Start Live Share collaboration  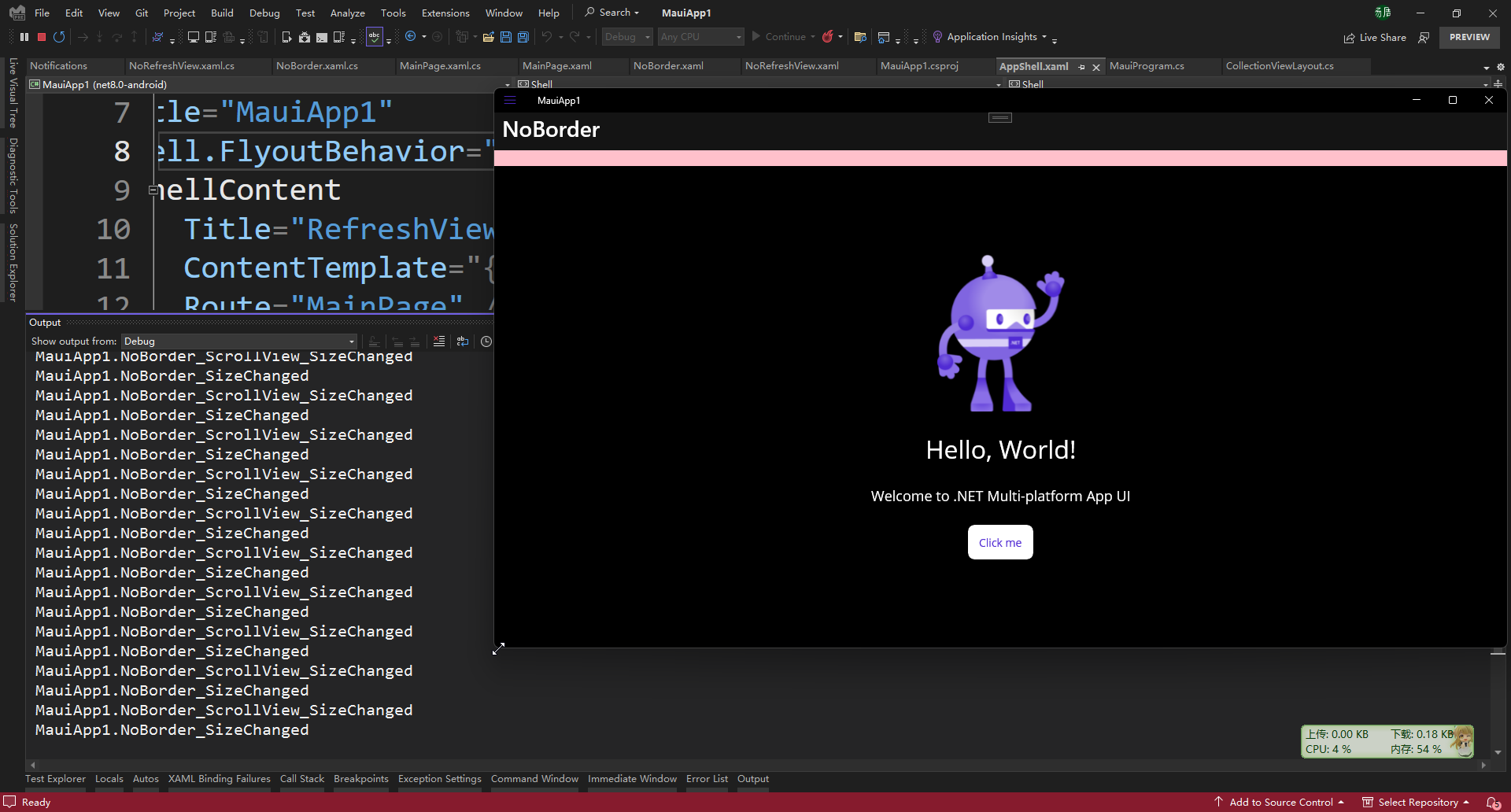pyautogui.click(x=1375, y=37)
